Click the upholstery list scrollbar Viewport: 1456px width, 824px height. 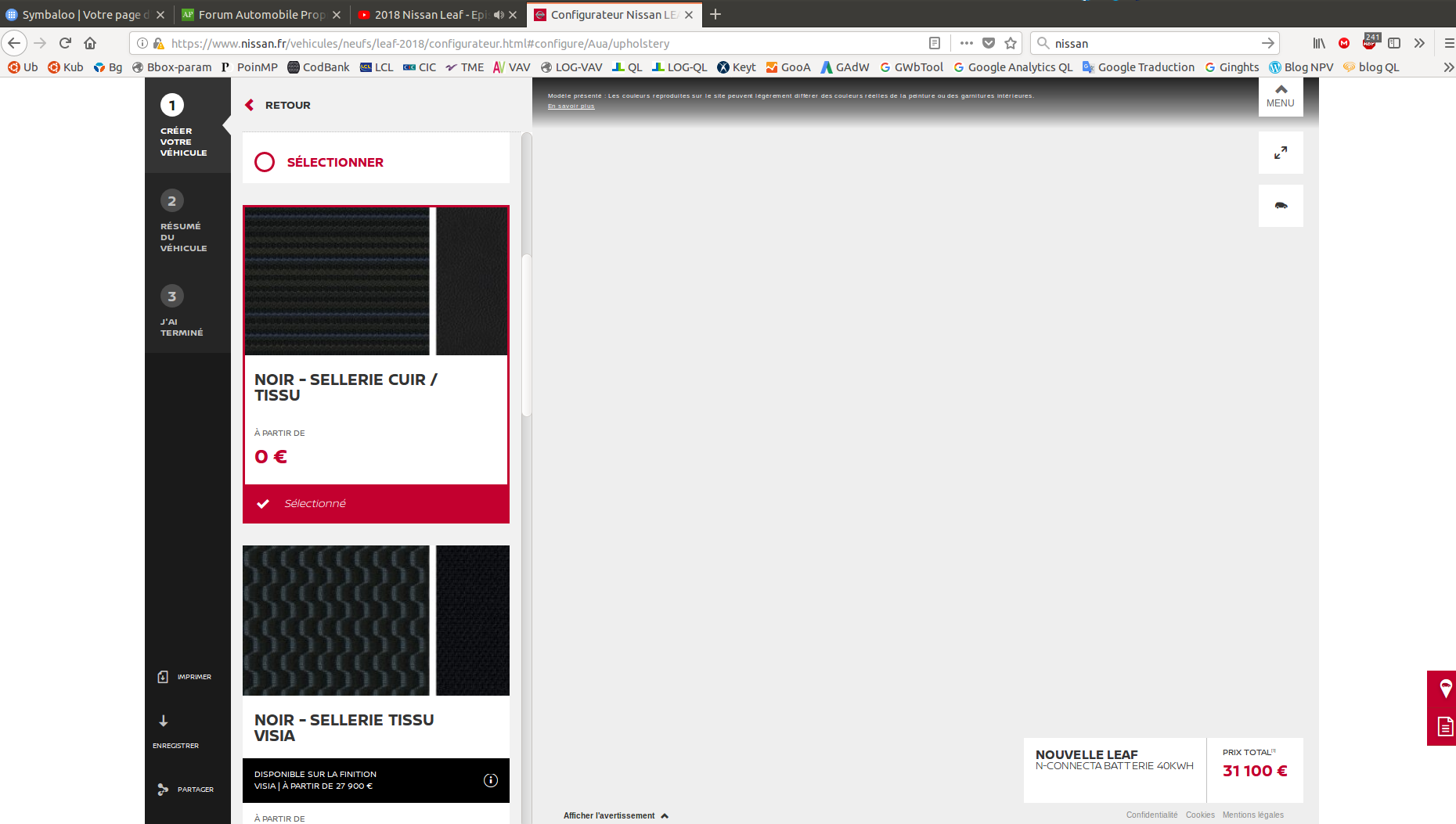pos(527,336)
